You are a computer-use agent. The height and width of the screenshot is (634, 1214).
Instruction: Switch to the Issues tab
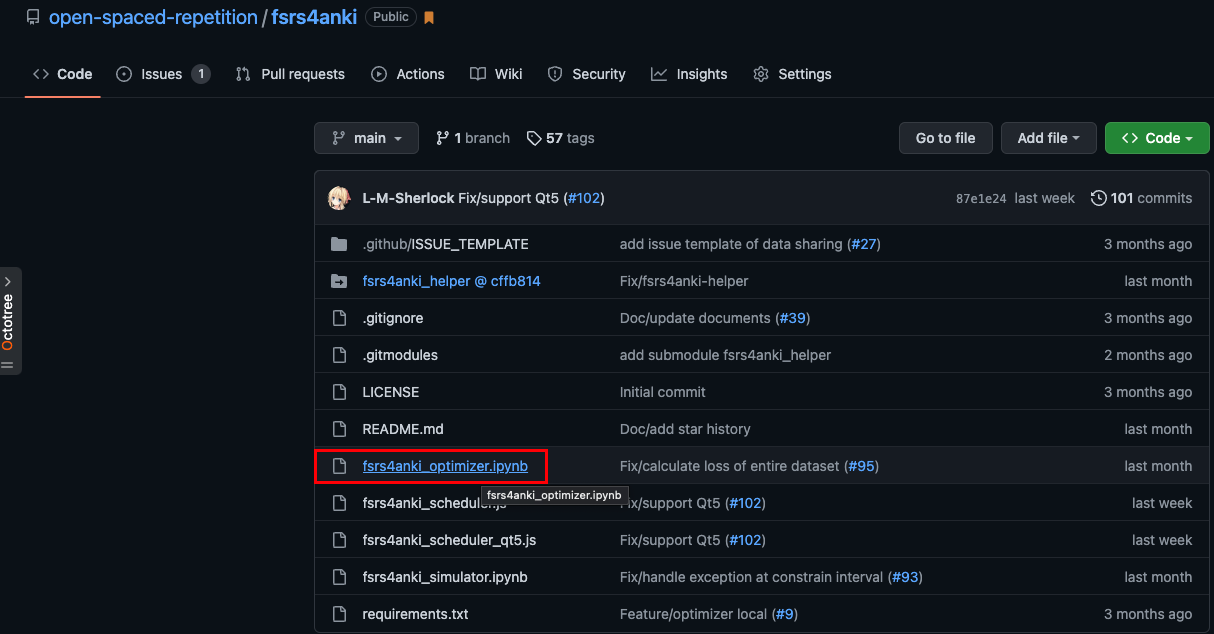162,74
